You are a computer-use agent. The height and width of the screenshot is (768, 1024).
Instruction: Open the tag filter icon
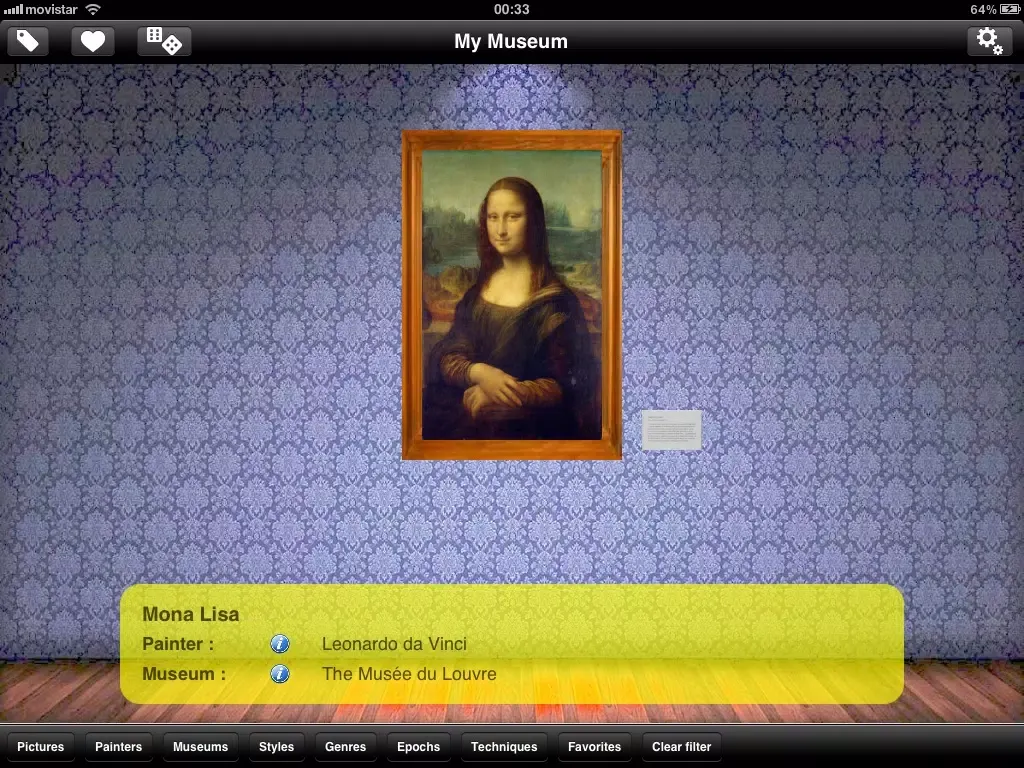28,41
